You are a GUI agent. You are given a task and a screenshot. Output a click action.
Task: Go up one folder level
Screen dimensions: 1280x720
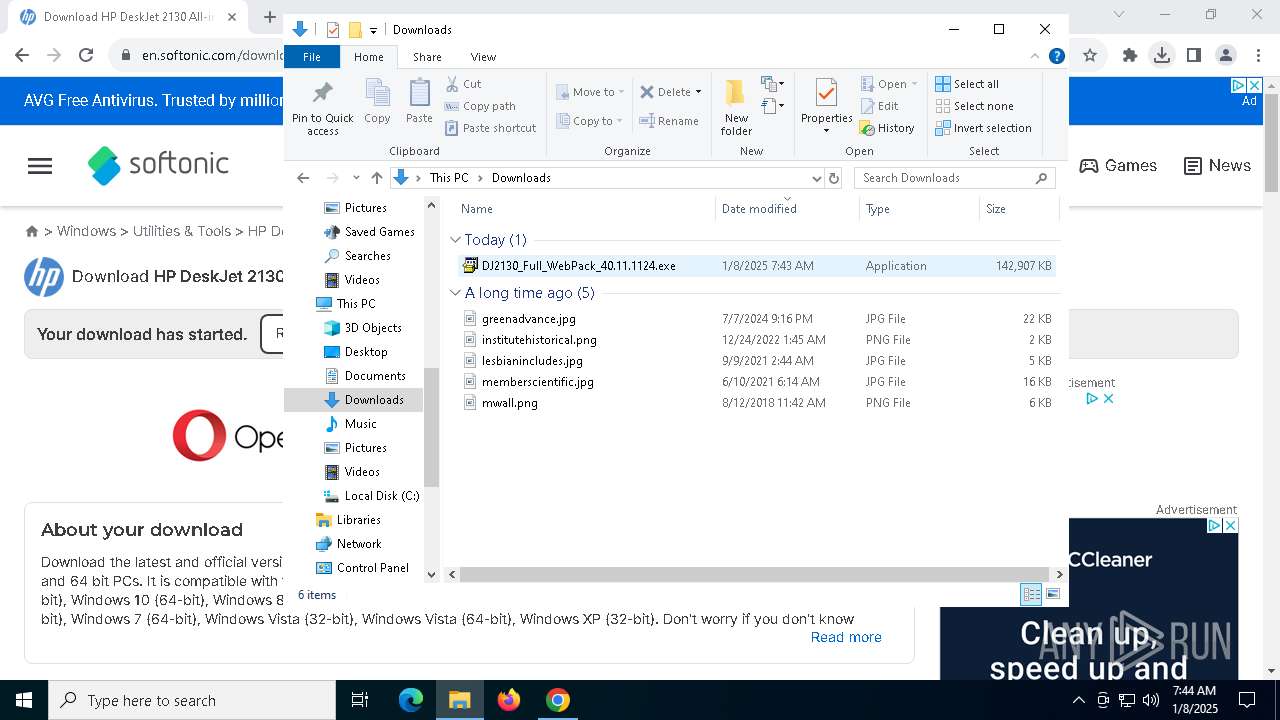point(377,178)
